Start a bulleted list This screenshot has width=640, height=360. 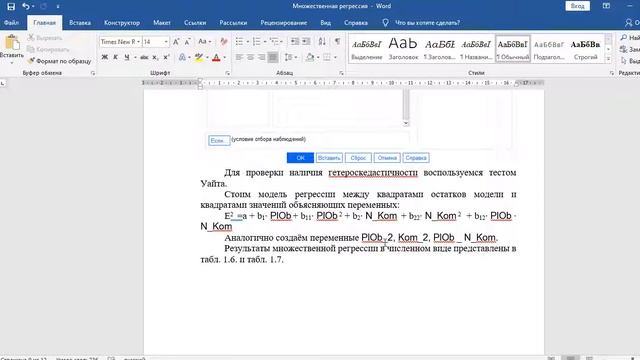[x=240, y=42]
